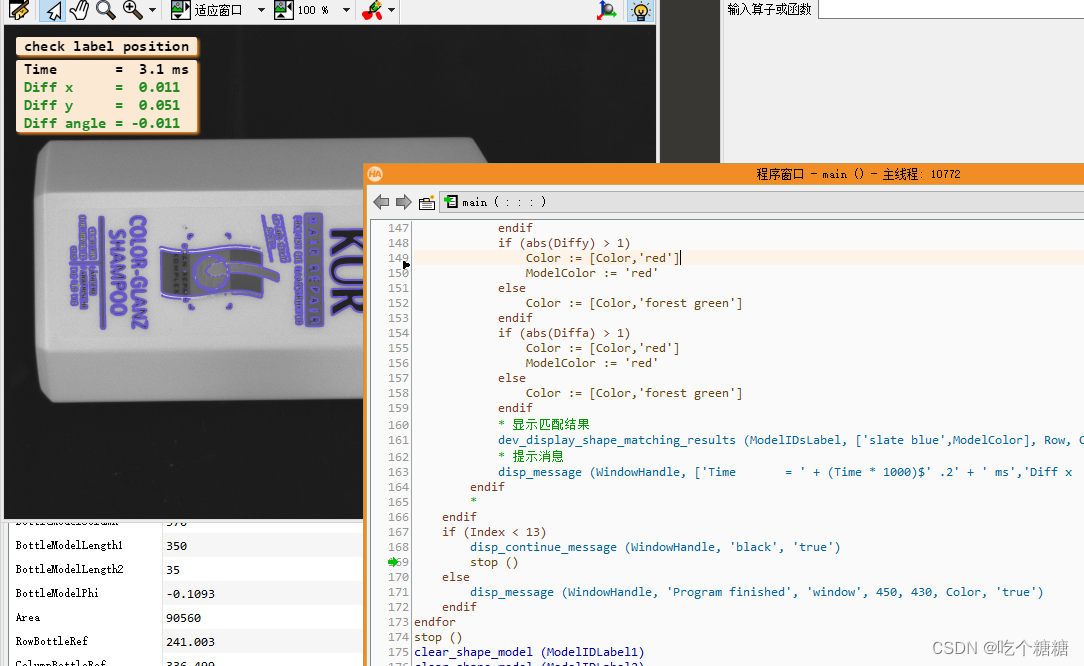Click the 100 % image size icon

[x=283, y=10]
